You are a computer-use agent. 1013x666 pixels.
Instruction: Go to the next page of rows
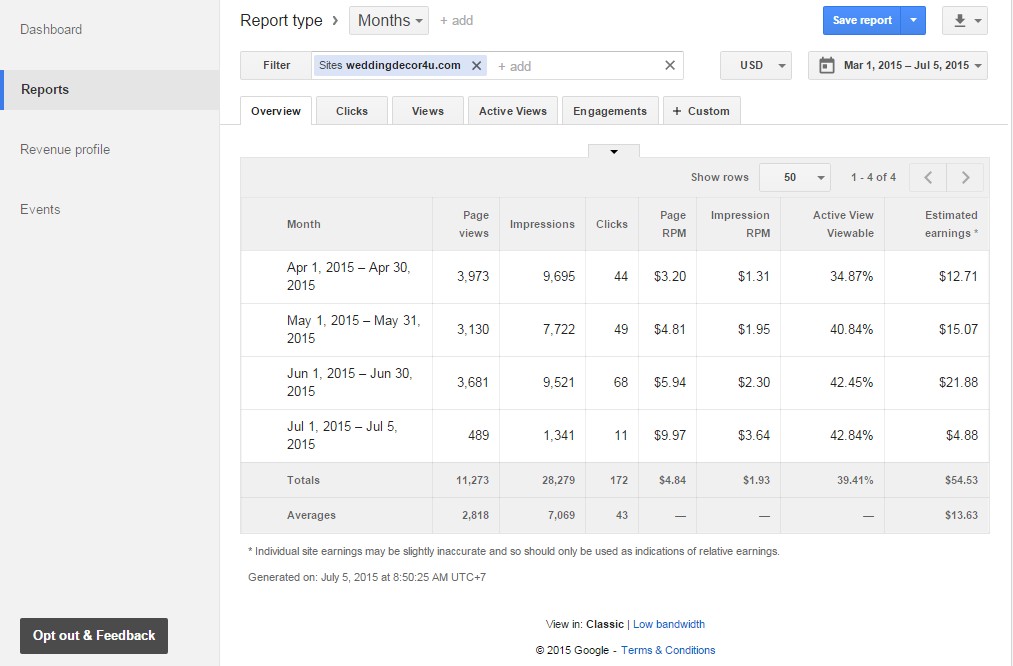pos(965,177)
